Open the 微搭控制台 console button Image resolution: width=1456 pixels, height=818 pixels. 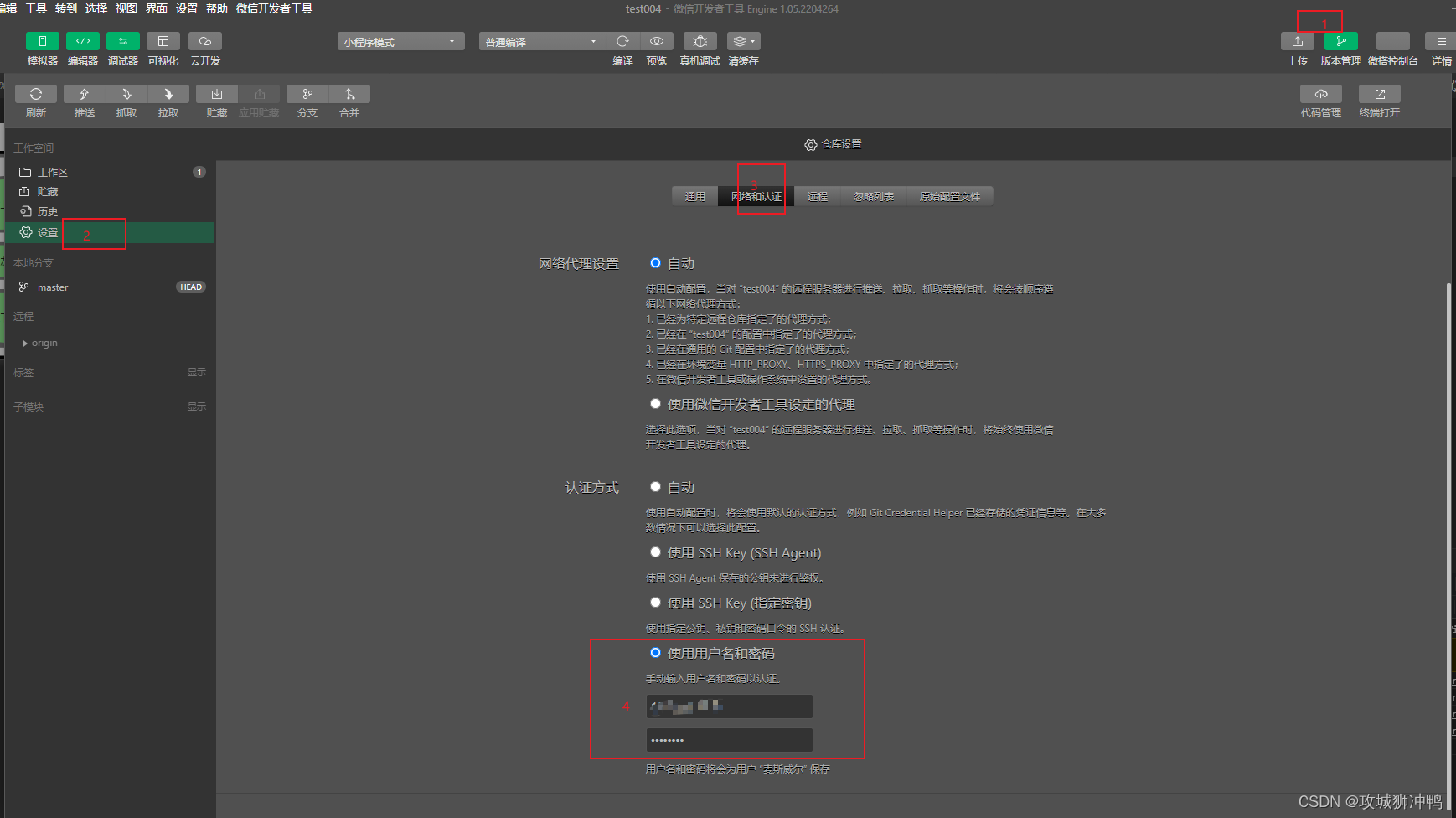[1393, 41]
